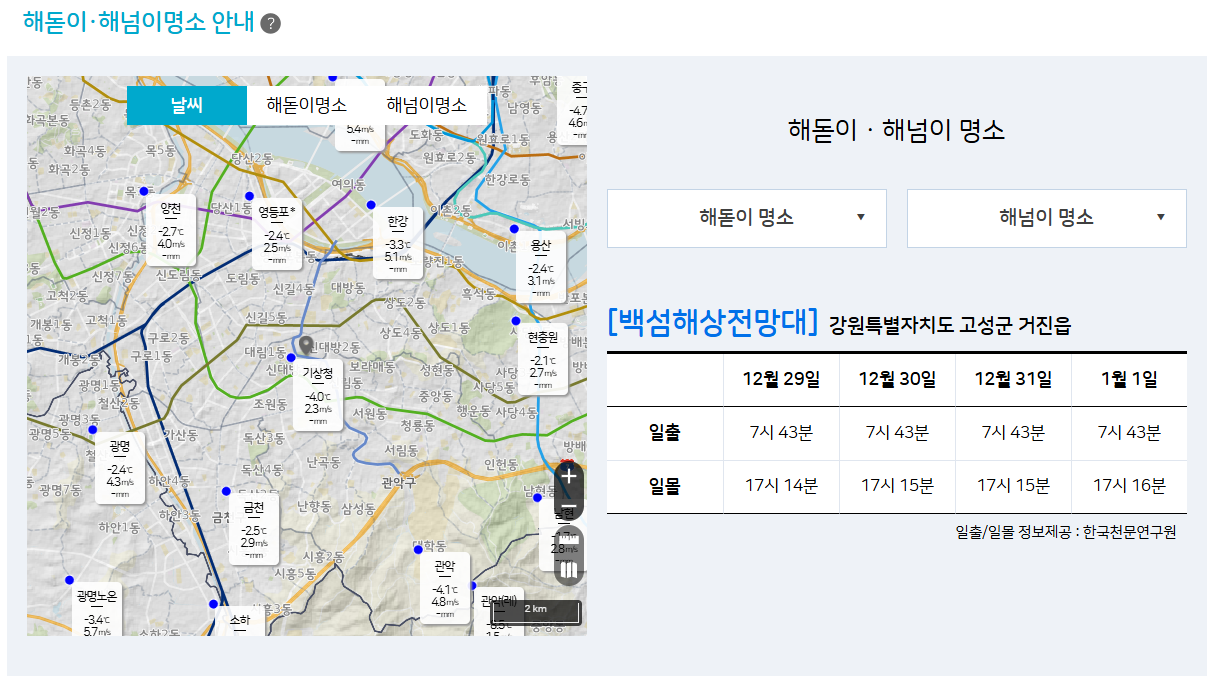Open the 관악 weather info card

[445, 589]
